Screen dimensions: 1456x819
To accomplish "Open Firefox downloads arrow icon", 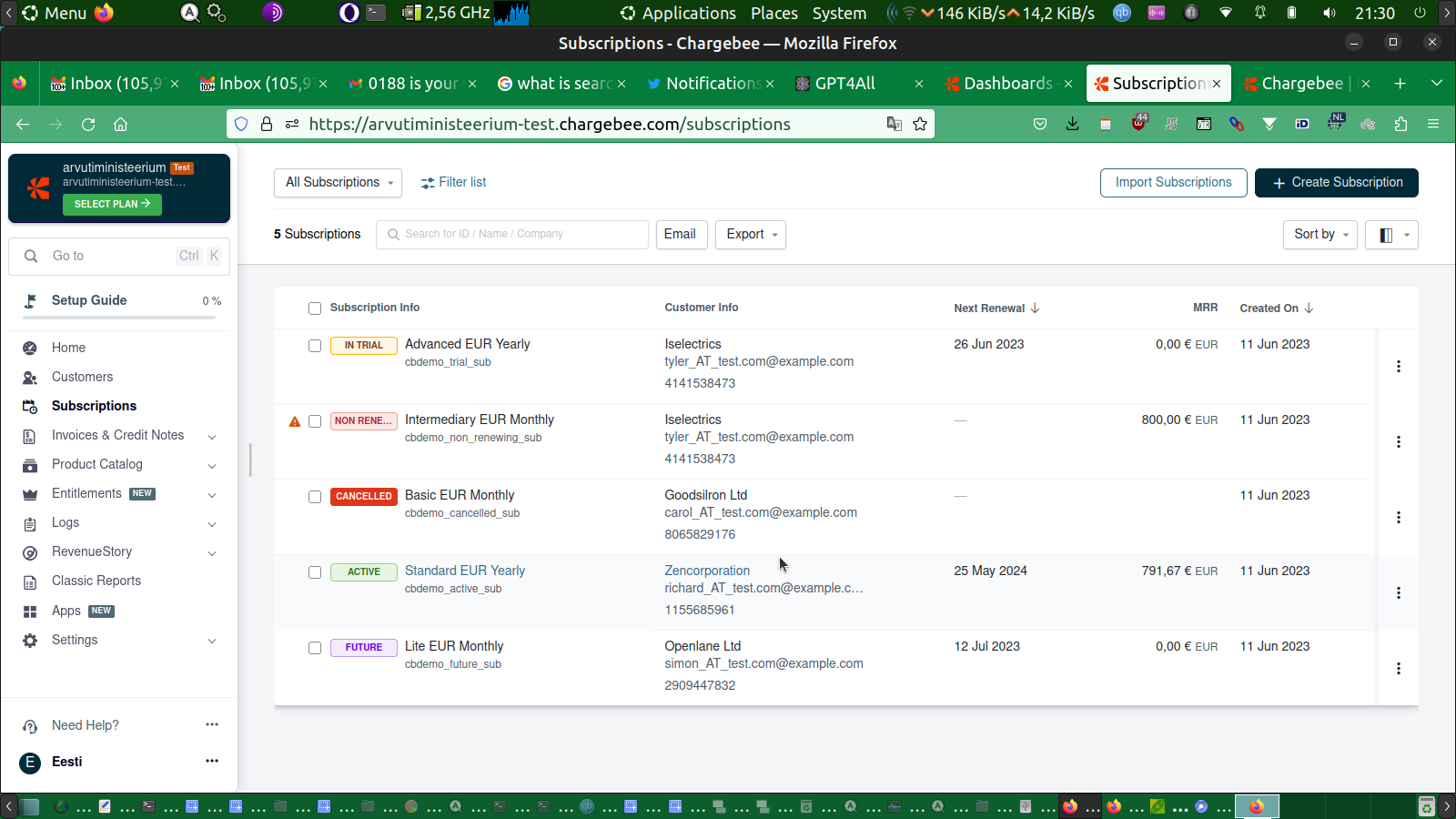I will pyautogui.click(x=1073, y=124).
